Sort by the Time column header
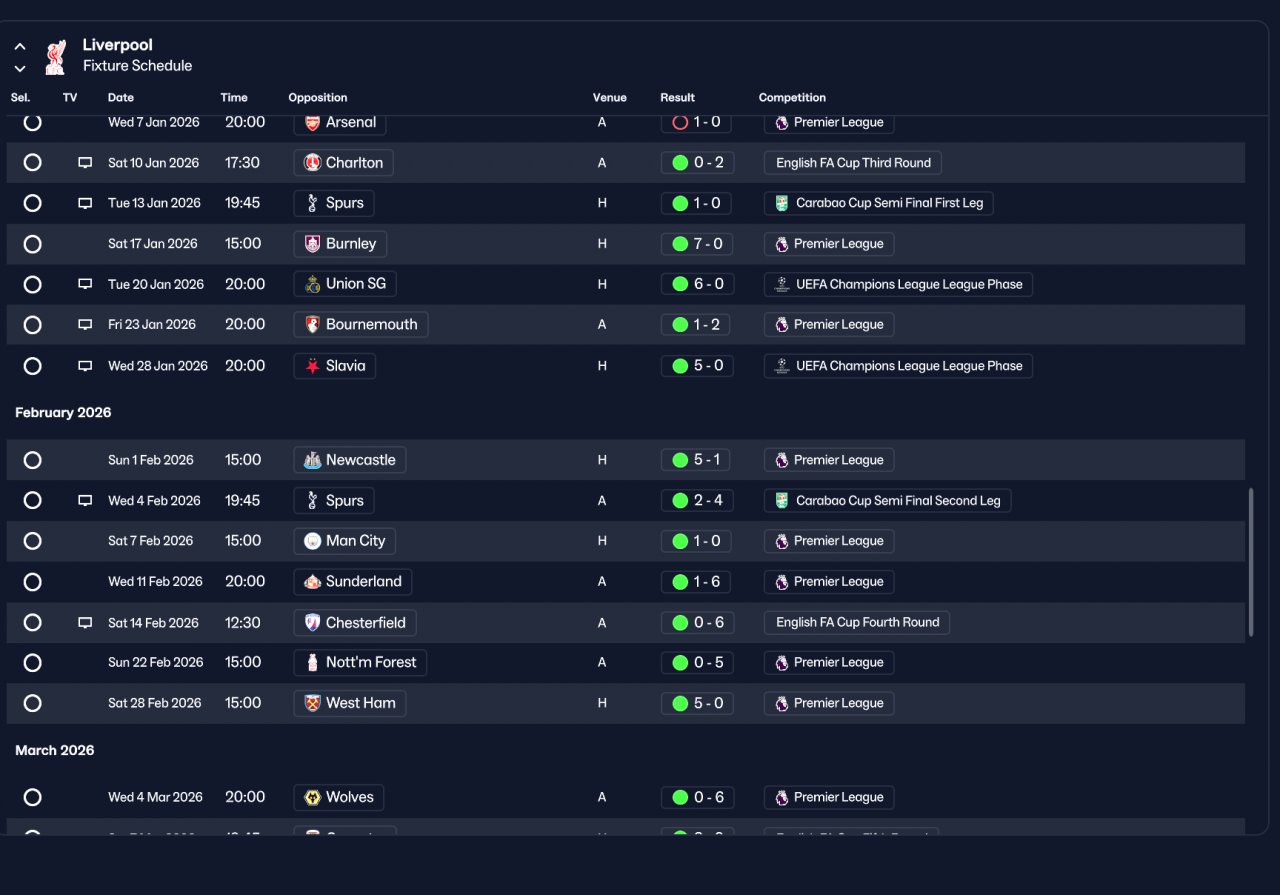Viewport: 1280px width, 895px height. tap(233, 98)
